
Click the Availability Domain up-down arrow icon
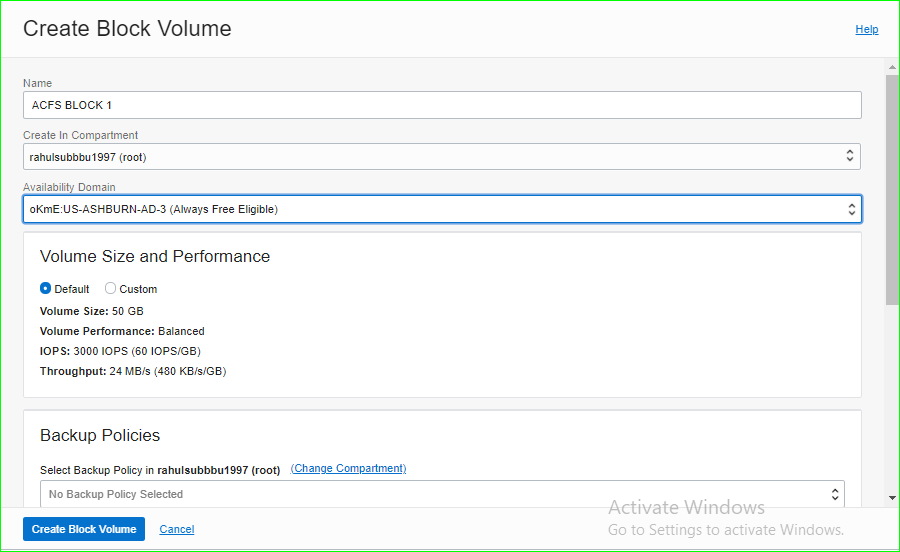852,209
